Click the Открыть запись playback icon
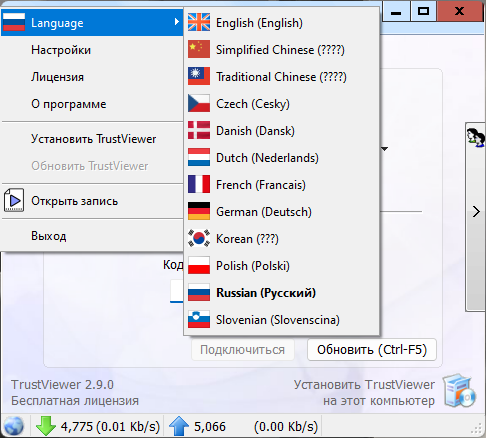486x438 pixels. (x=14, y=200)
